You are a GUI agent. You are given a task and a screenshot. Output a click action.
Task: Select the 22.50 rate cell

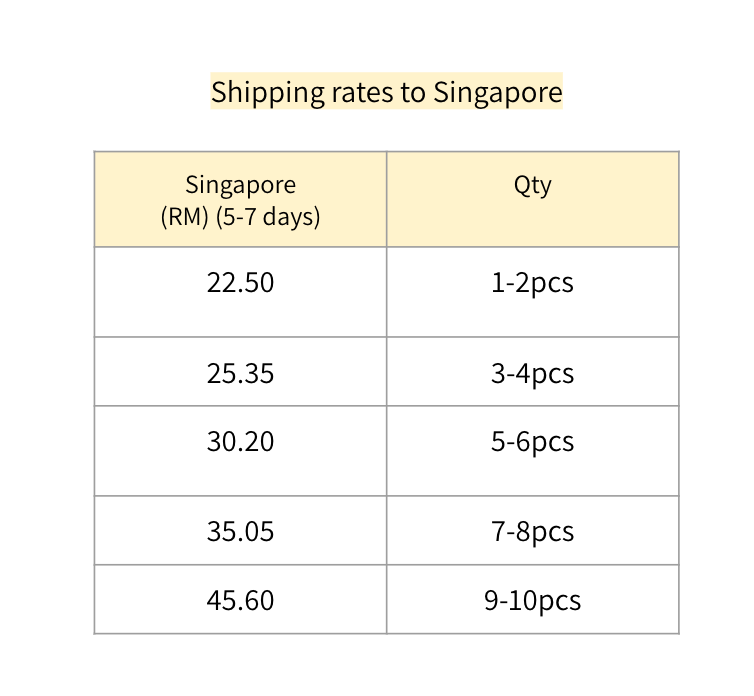(x=240, y=283)
